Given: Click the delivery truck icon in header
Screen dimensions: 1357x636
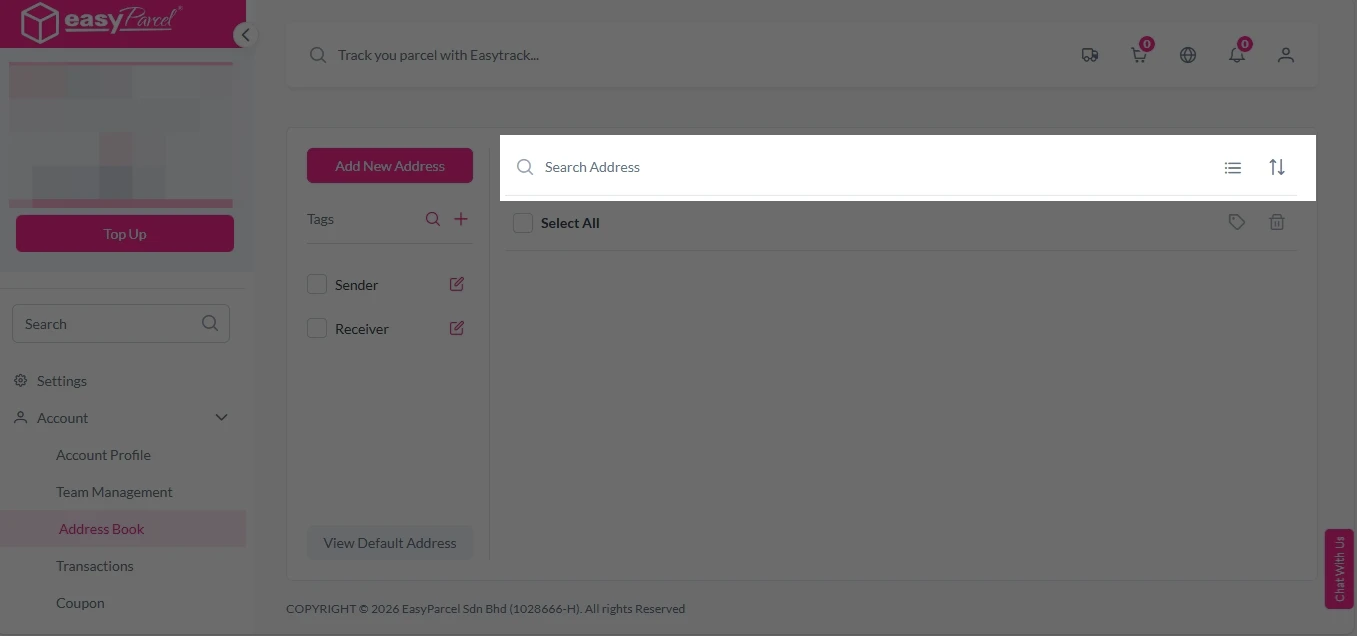Looking at the screenshot, I should point(1090,56).
